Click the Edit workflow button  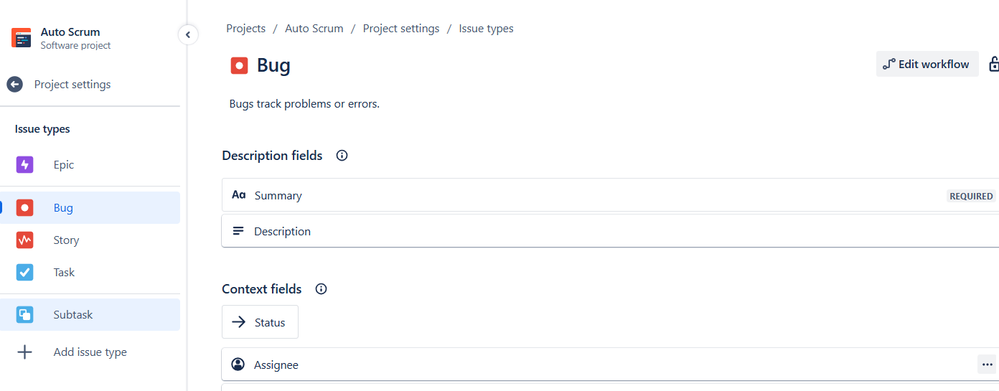click(x=927, y=64)
